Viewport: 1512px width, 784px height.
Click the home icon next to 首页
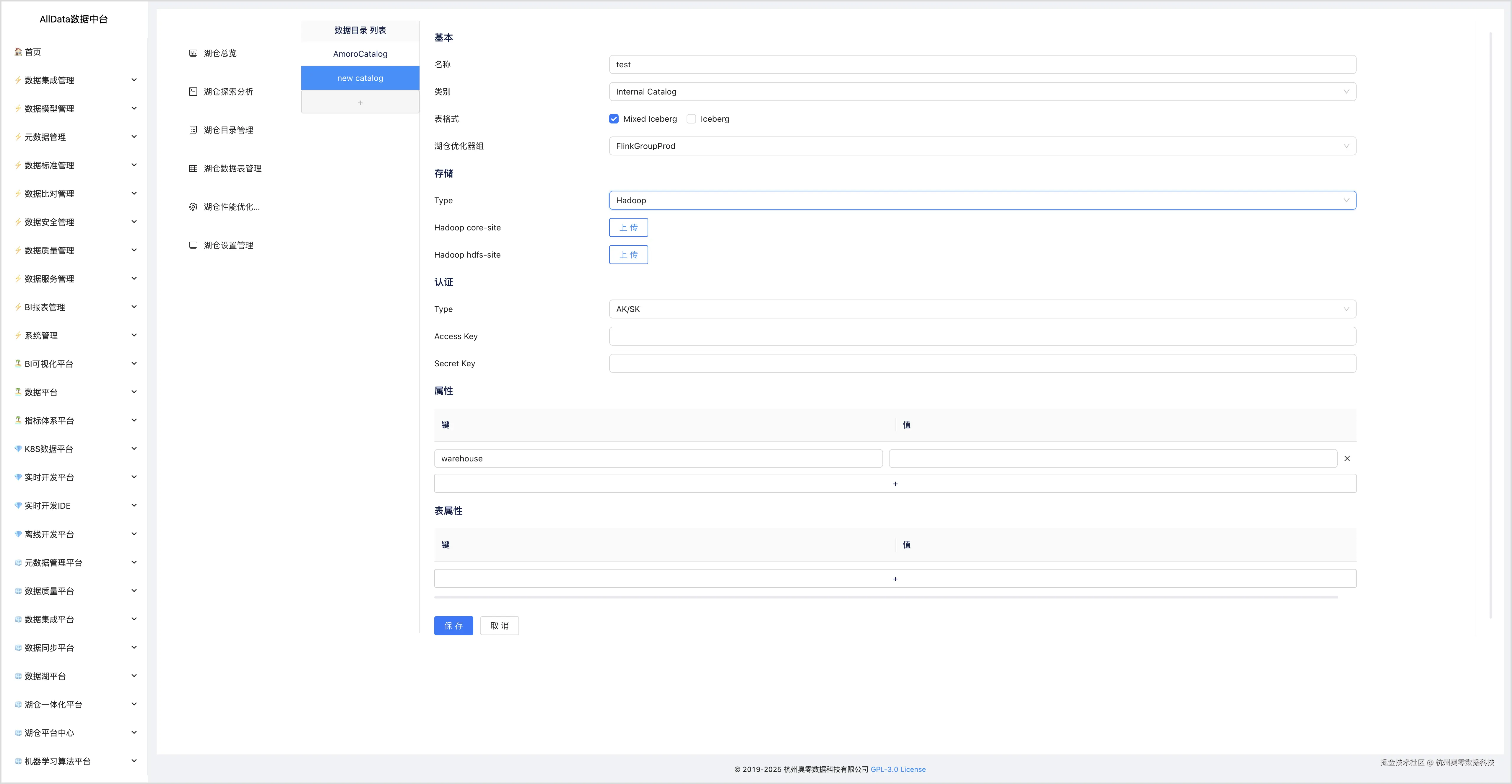(x=18, y=52)
